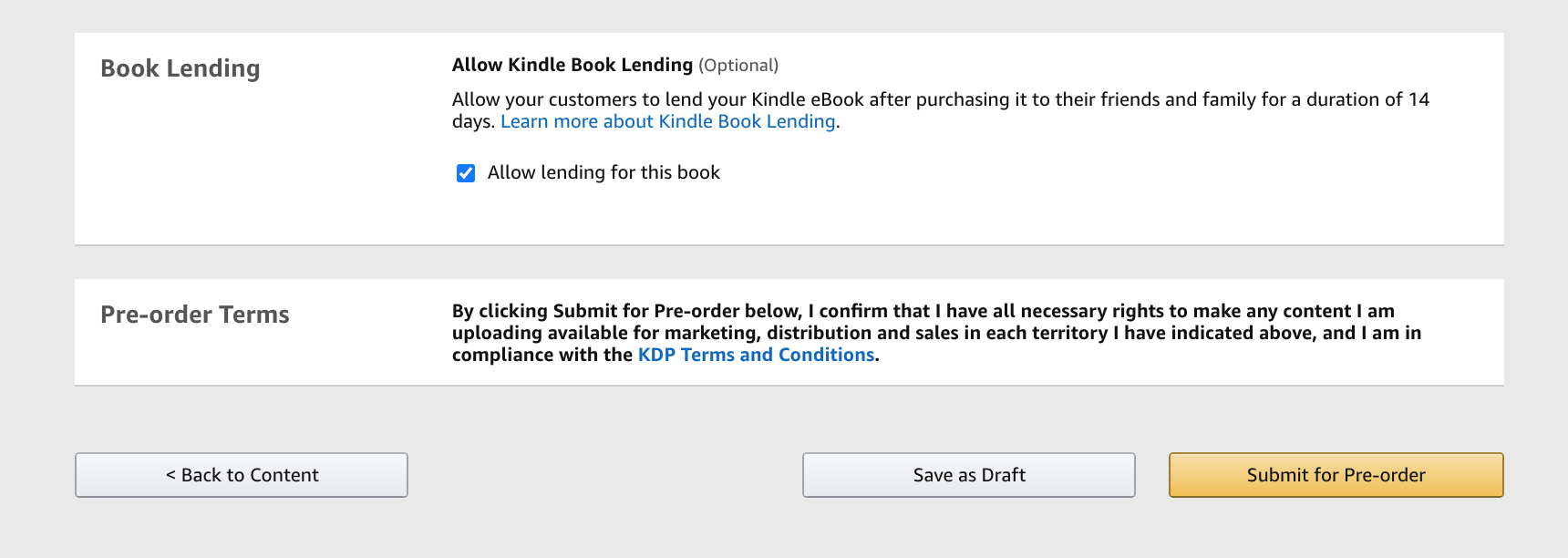Click the 'KDP' word in terms link
Image resolution: width=1568 pixels, height=558 pixels.
656,355
